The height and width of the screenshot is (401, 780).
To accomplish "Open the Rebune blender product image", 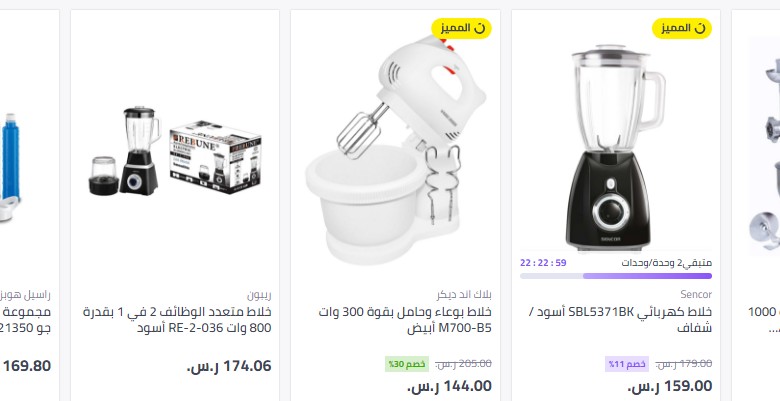I will [x=175, y=151].
